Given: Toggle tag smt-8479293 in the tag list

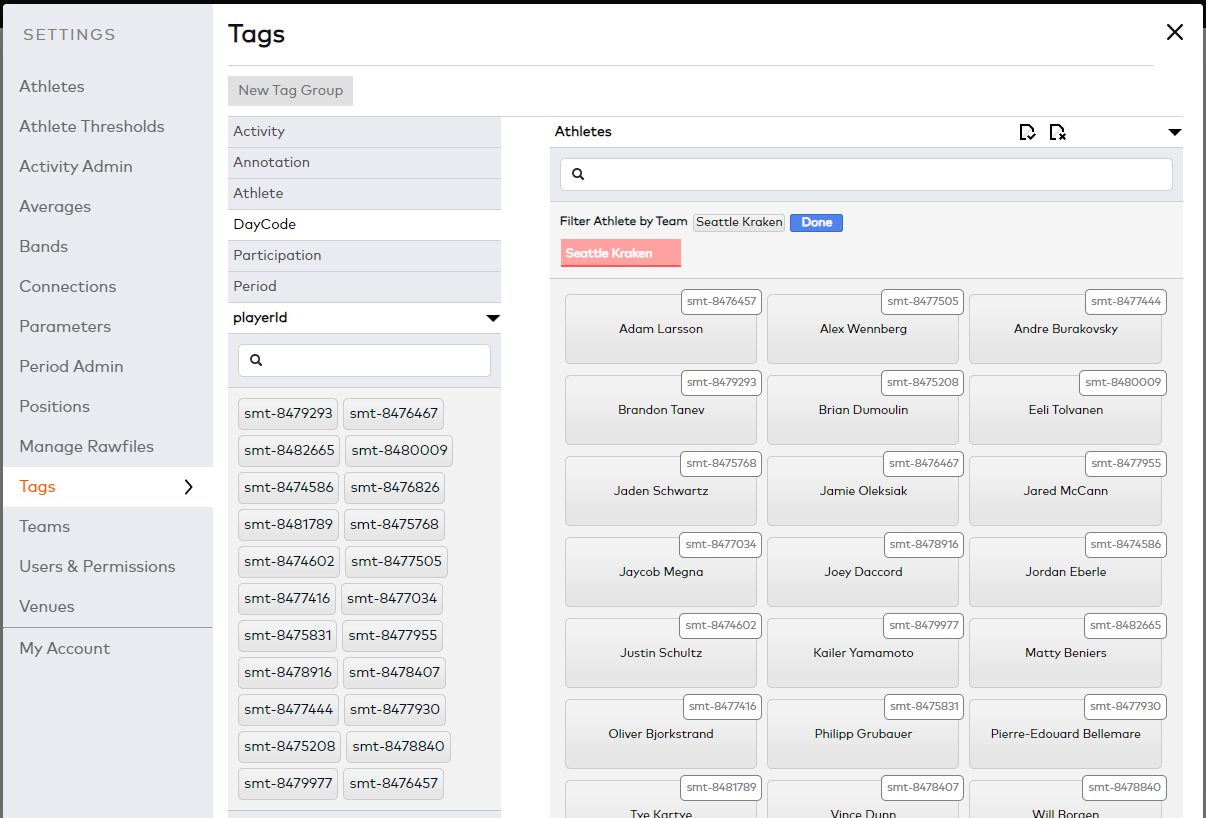Looking at the screenshot, I should click(288, 413).
